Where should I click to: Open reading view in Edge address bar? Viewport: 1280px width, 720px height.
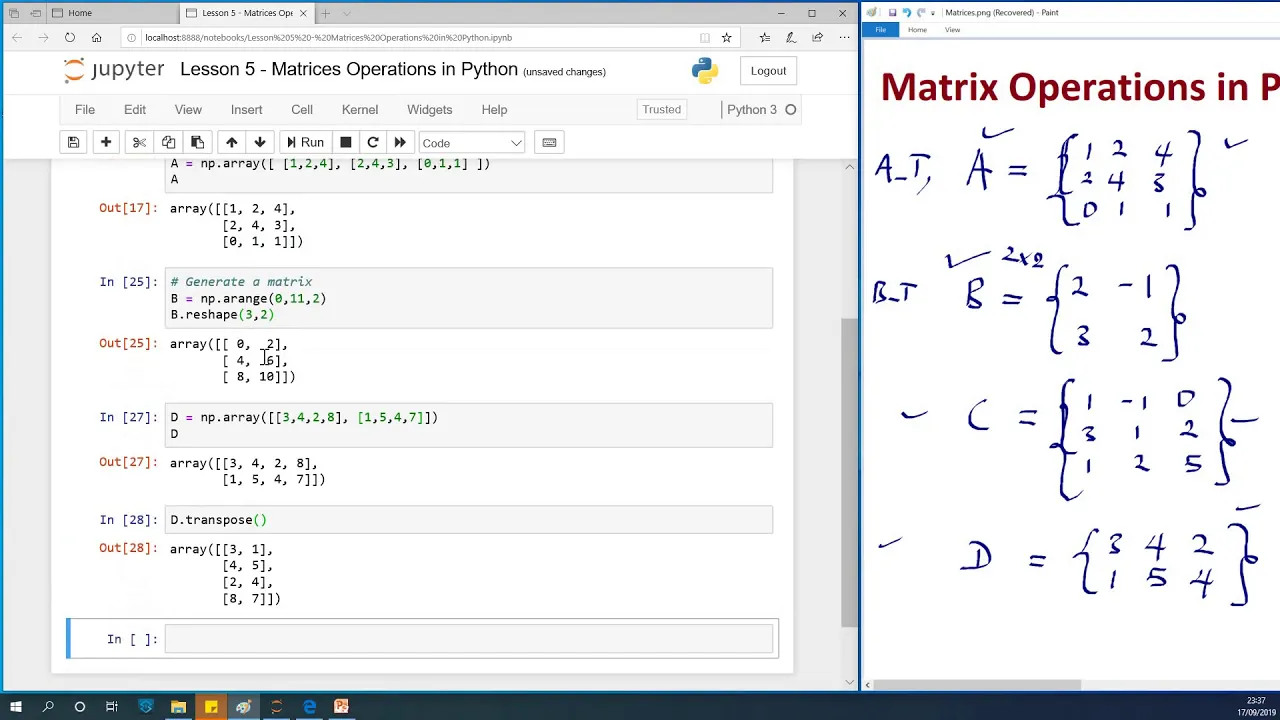705,37
